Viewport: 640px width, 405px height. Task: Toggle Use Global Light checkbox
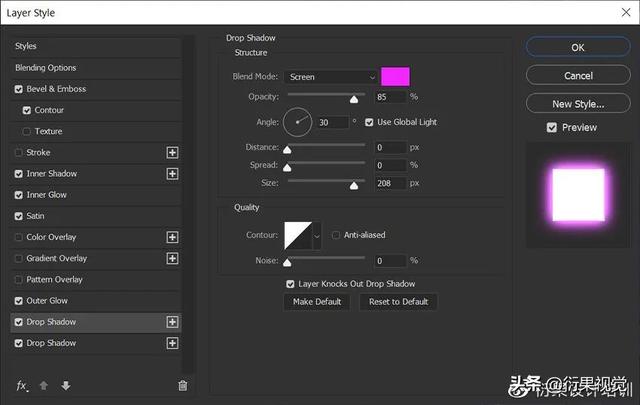(370, 122)
